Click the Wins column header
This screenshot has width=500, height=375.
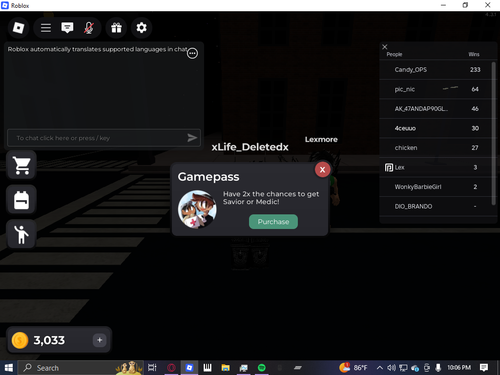(x=474, y=54)
